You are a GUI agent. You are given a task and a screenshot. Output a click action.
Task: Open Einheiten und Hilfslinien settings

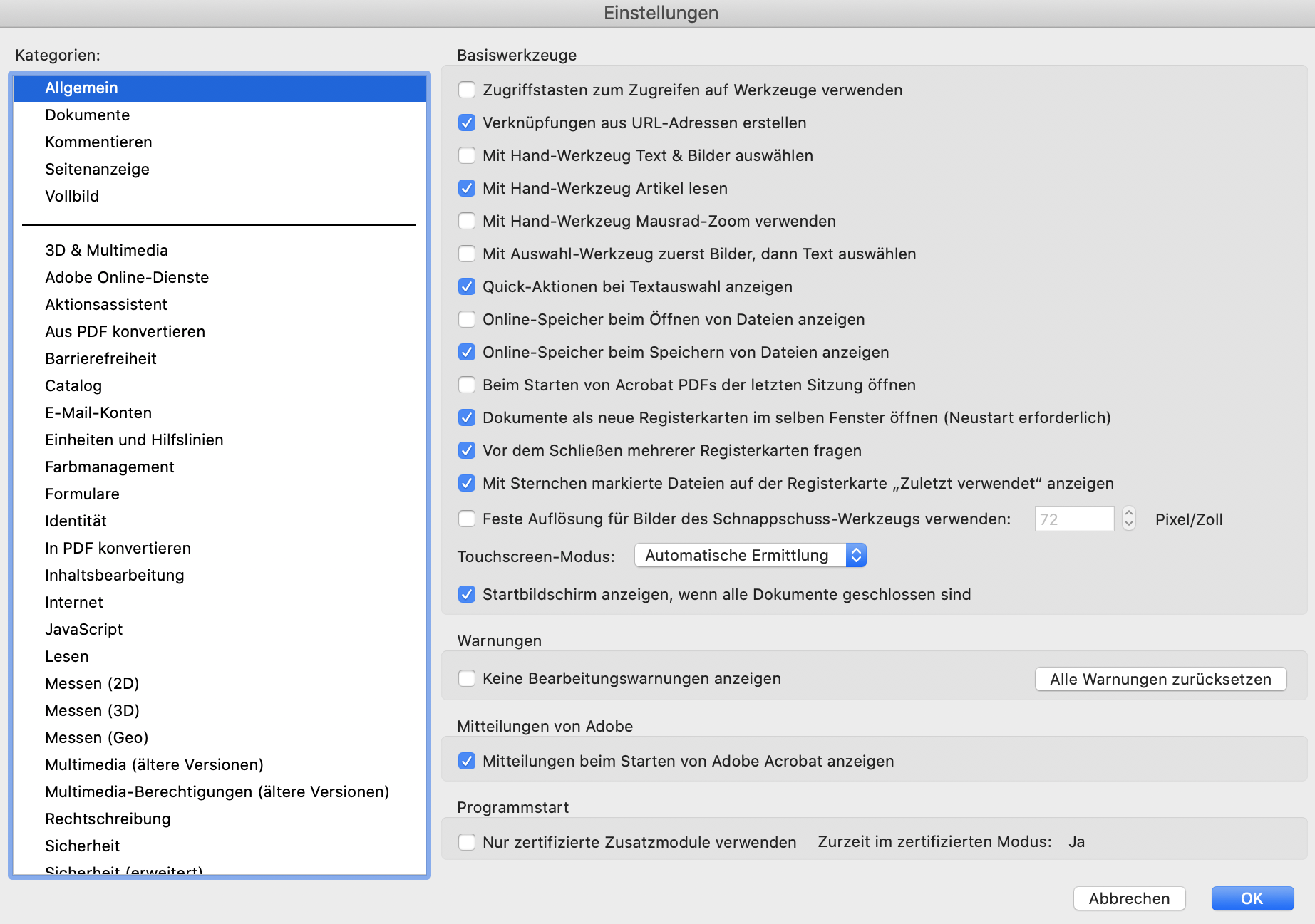tap(220, 440)
